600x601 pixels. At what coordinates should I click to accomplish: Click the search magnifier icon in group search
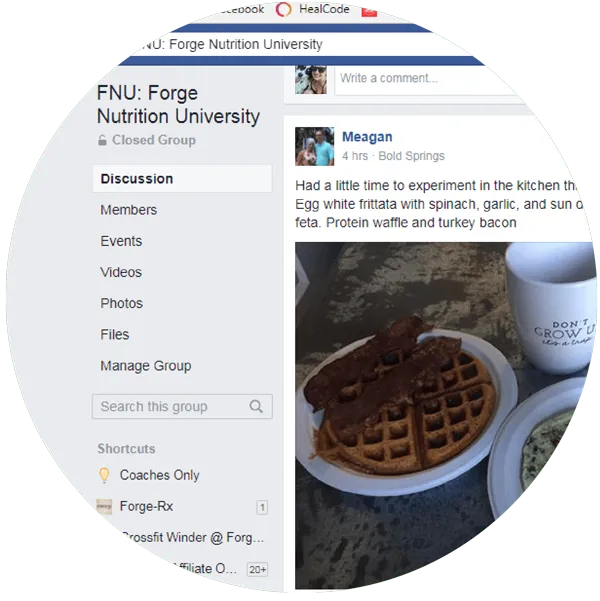pyautogui.click(x=256, y=406)
